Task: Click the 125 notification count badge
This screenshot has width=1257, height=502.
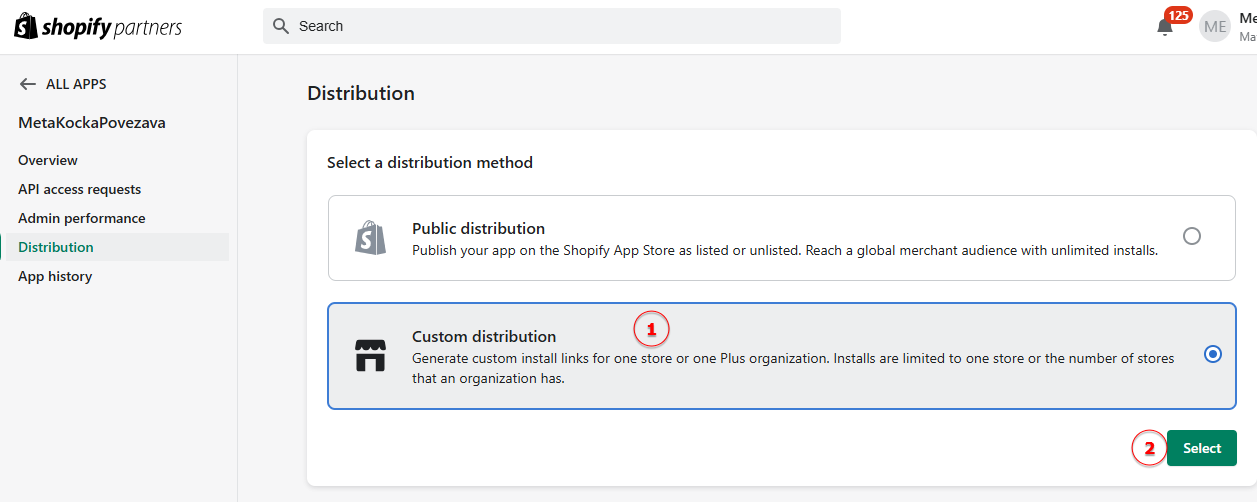Action: point(1179,15)
